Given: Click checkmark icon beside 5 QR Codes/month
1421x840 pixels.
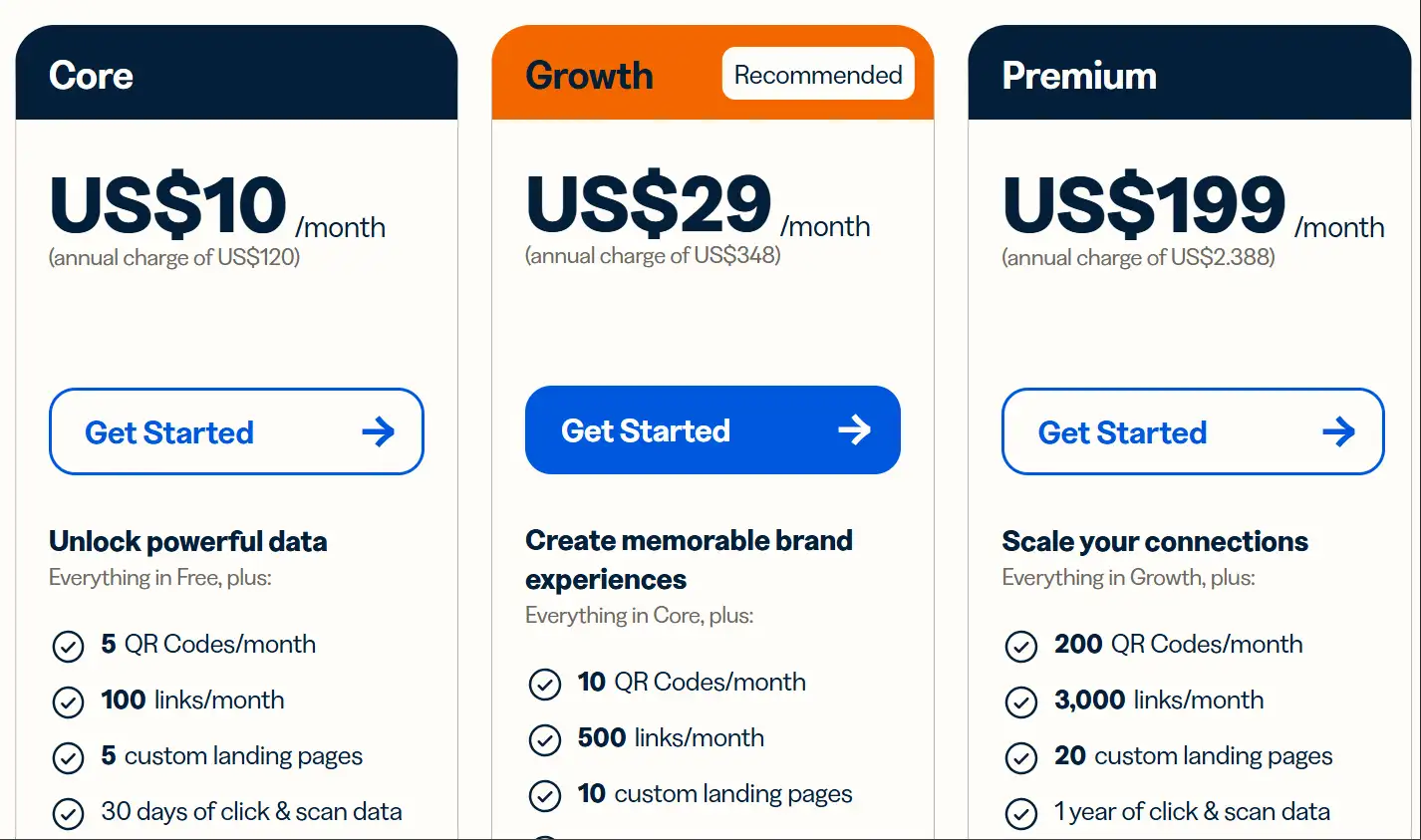Looking at the screenshot, I should pyautogui.click(x=68, y=646).
